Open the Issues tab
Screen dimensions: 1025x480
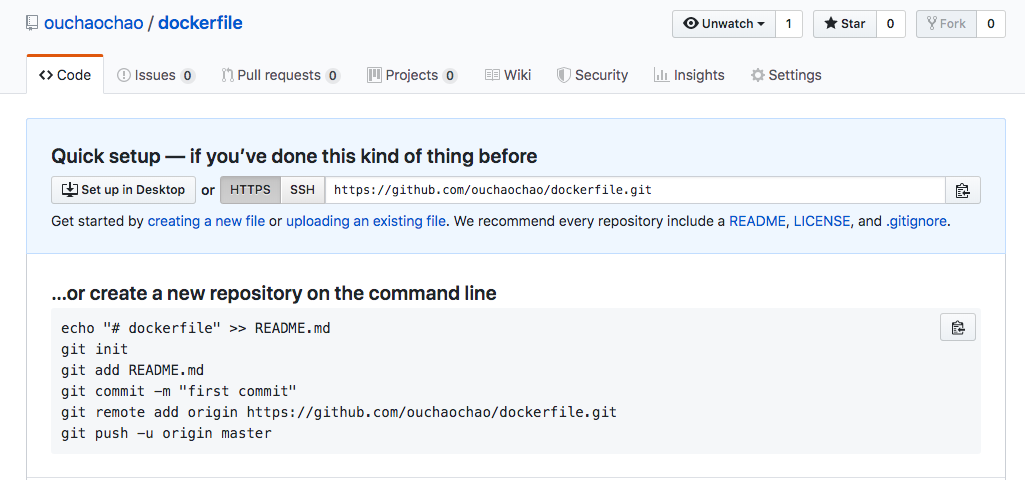pos(156,75)
